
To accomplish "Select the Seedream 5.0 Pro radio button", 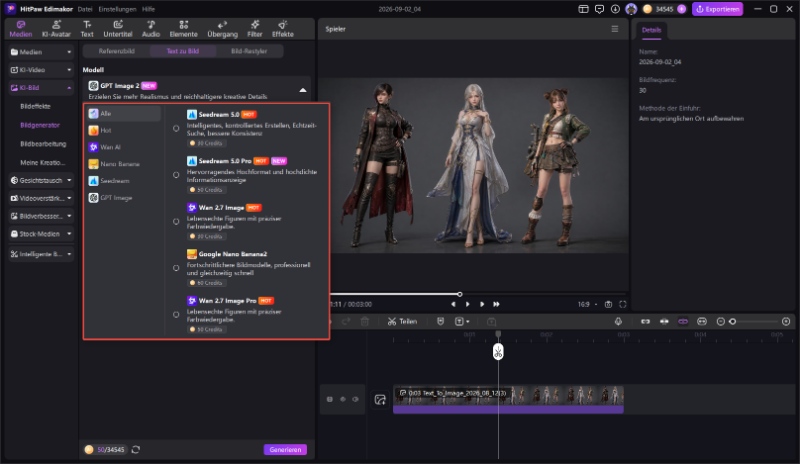I will (x=176, y=175).
